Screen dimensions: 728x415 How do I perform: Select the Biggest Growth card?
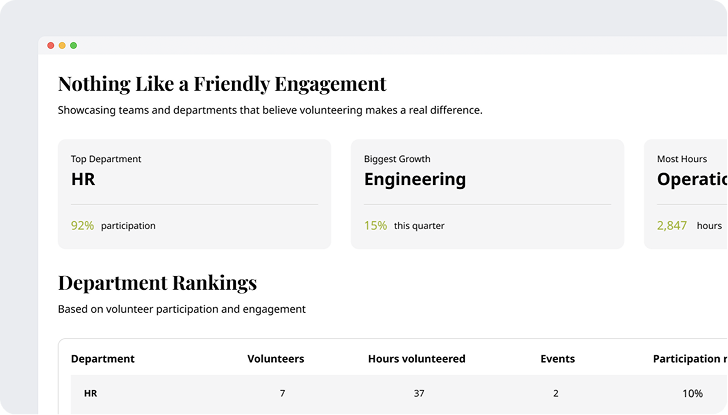point(487,193)
